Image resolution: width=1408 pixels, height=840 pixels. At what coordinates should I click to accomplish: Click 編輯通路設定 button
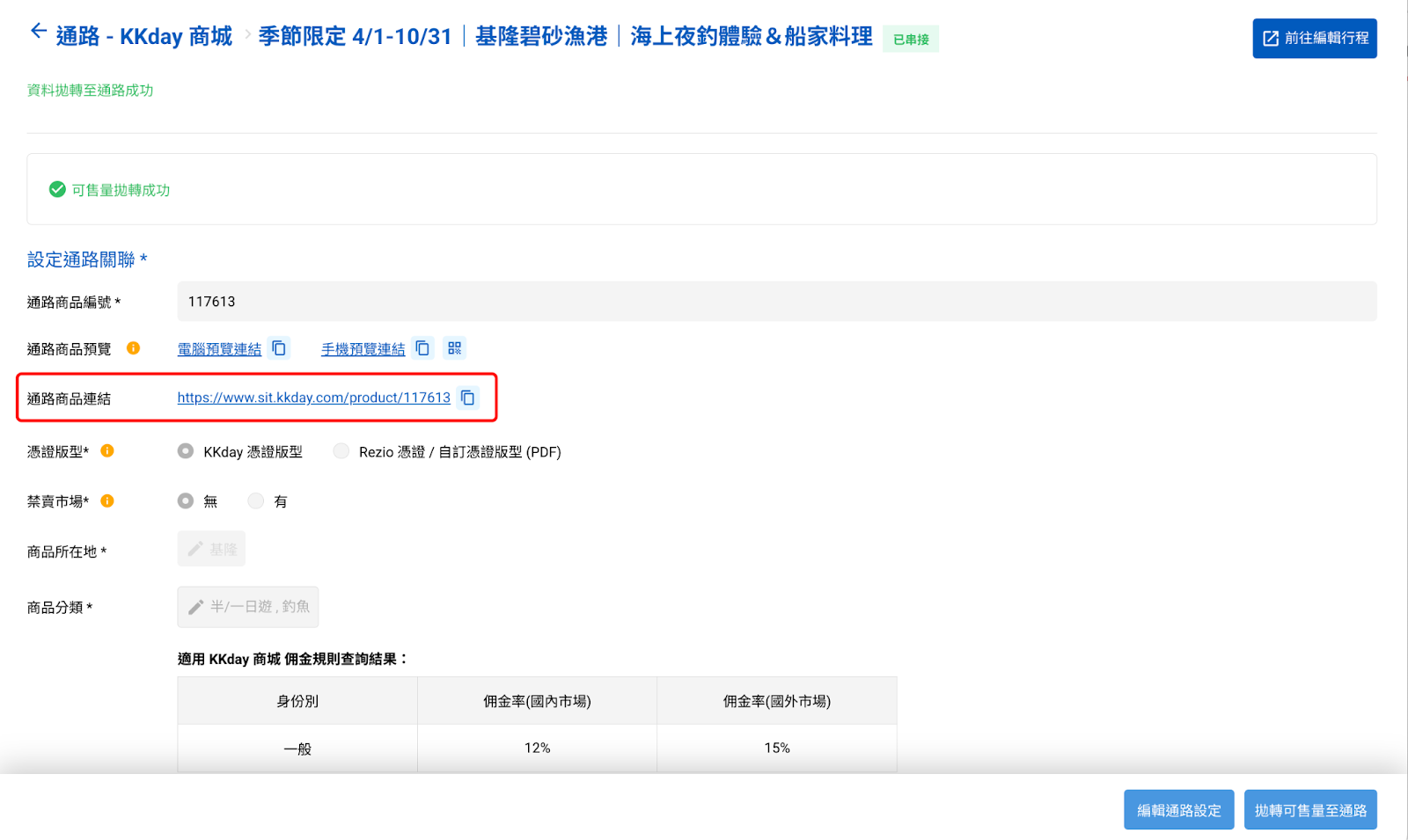coord(1179,810)
